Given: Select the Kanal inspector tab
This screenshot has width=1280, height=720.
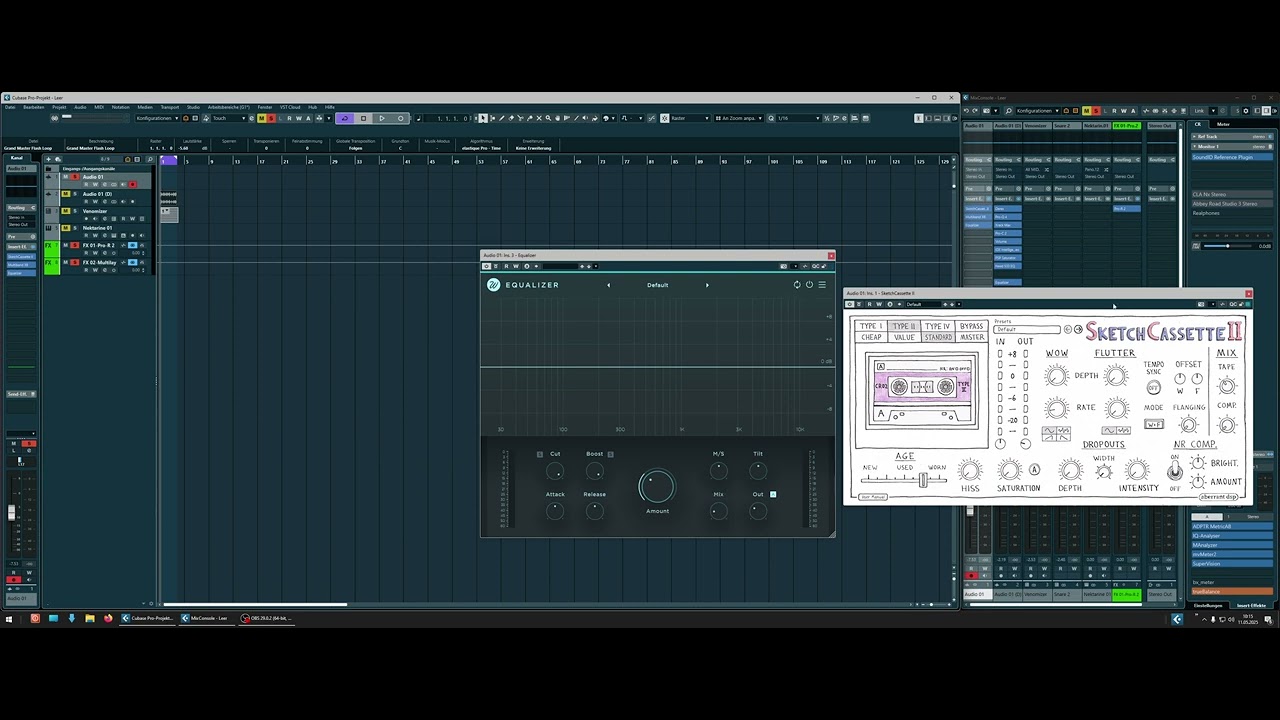Looking at the screenshot, I should (x=16, y=158).
